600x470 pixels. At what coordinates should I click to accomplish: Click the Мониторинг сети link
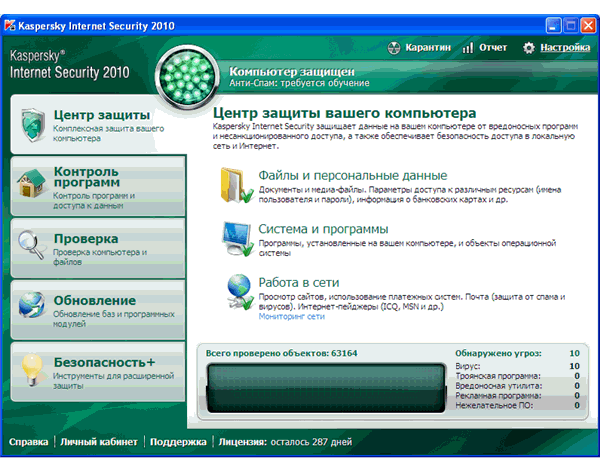[x=292, y=317]
